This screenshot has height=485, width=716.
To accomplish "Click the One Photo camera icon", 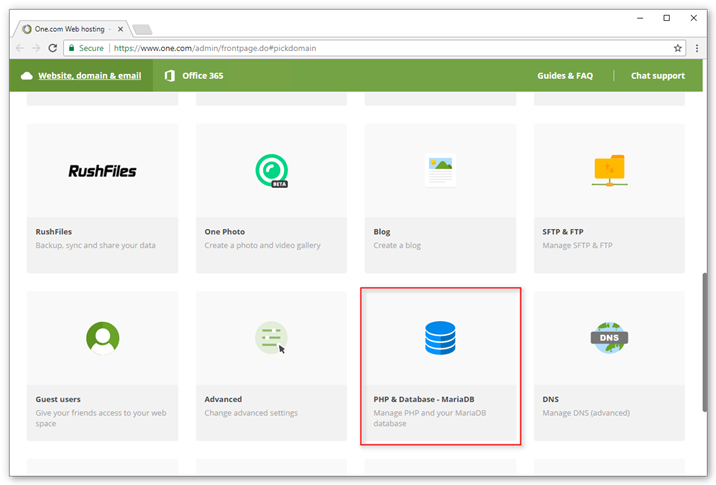I will [x=272, y=171].
